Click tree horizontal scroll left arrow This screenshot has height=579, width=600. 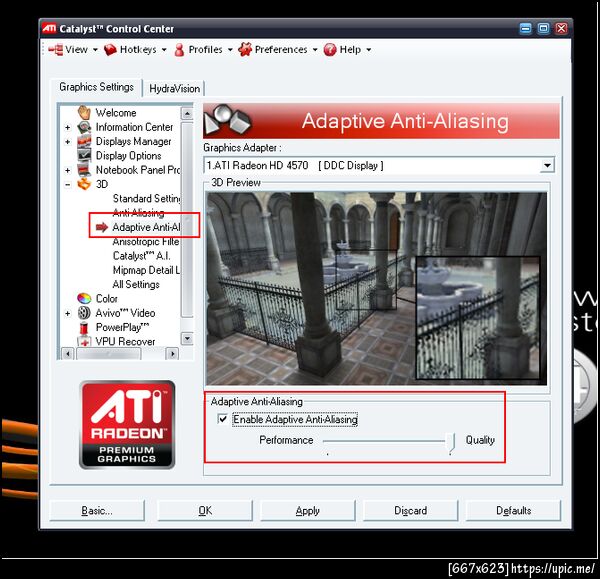(x=68, y=354)
